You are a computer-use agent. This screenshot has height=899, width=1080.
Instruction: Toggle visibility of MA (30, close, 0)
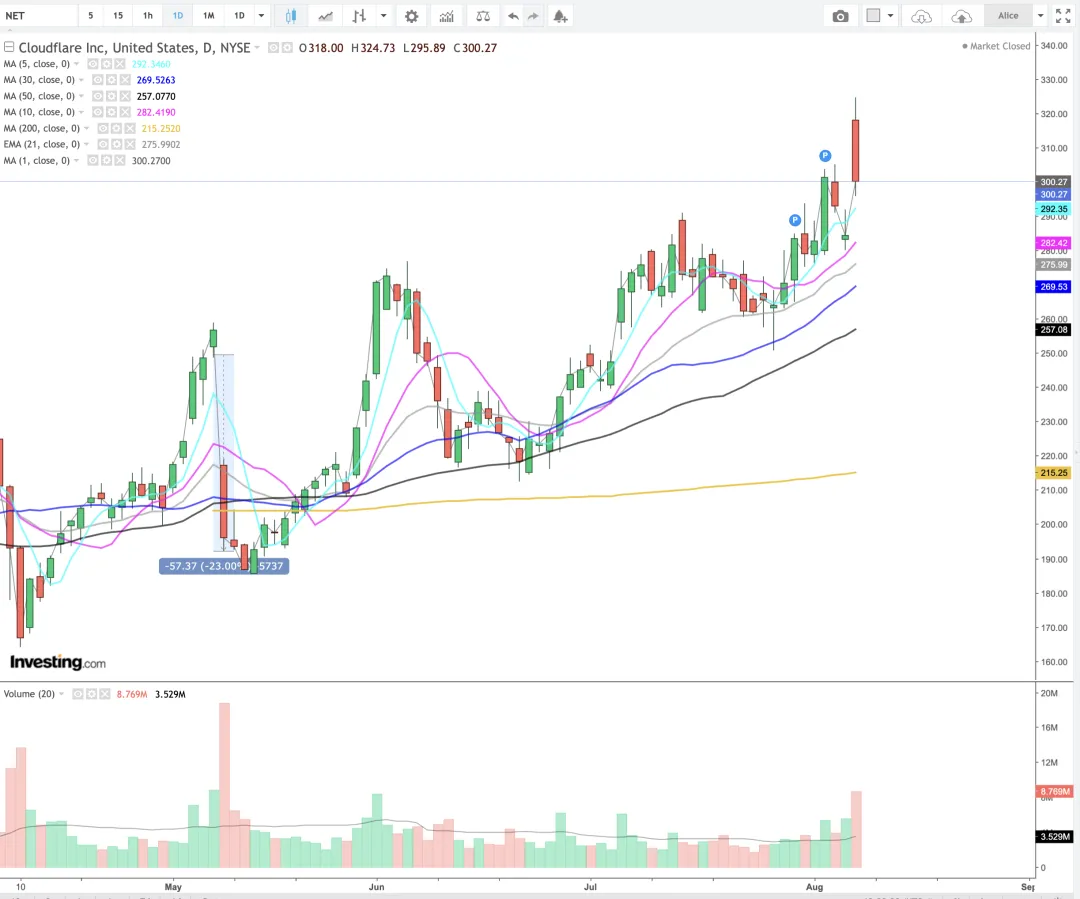pos(98,80)
